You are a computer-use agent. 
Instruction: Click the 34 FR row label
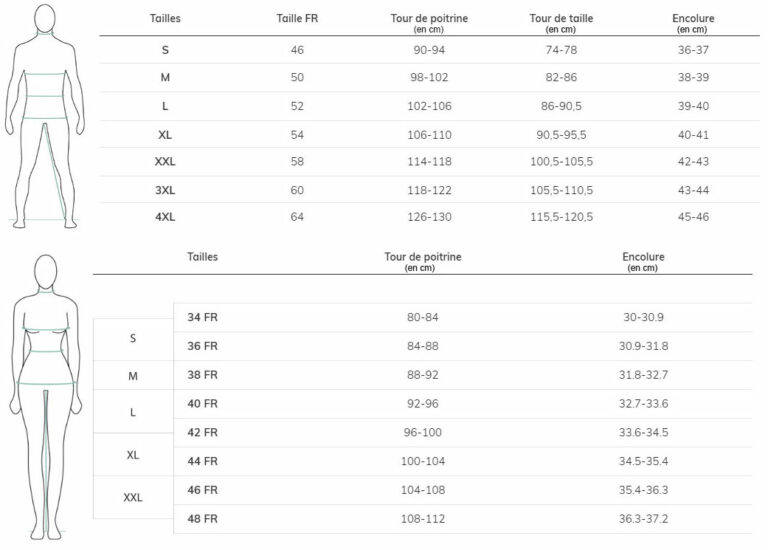point(202,317)
